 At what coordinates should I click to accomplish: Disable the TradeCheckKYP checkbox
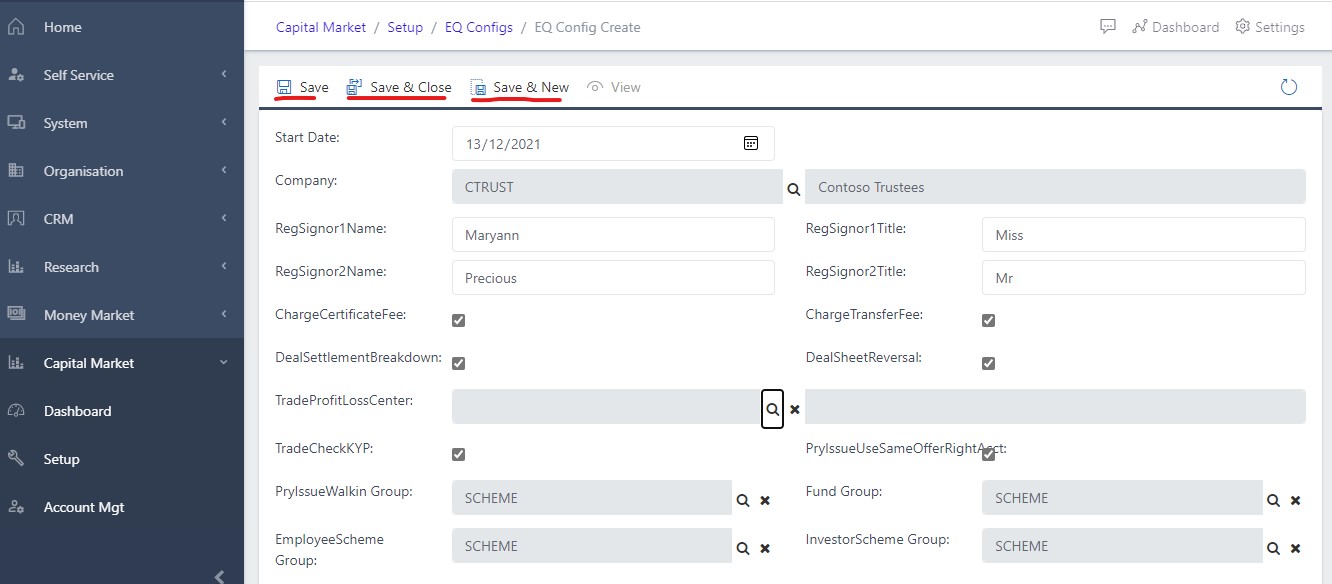(x=458, y=453)
